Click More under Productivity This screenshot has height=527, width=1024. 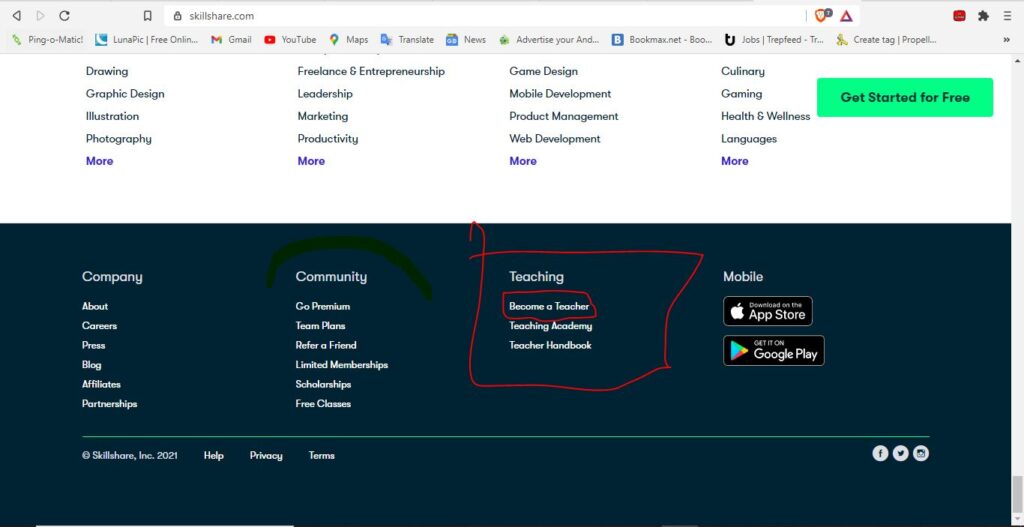pos(311,161)
